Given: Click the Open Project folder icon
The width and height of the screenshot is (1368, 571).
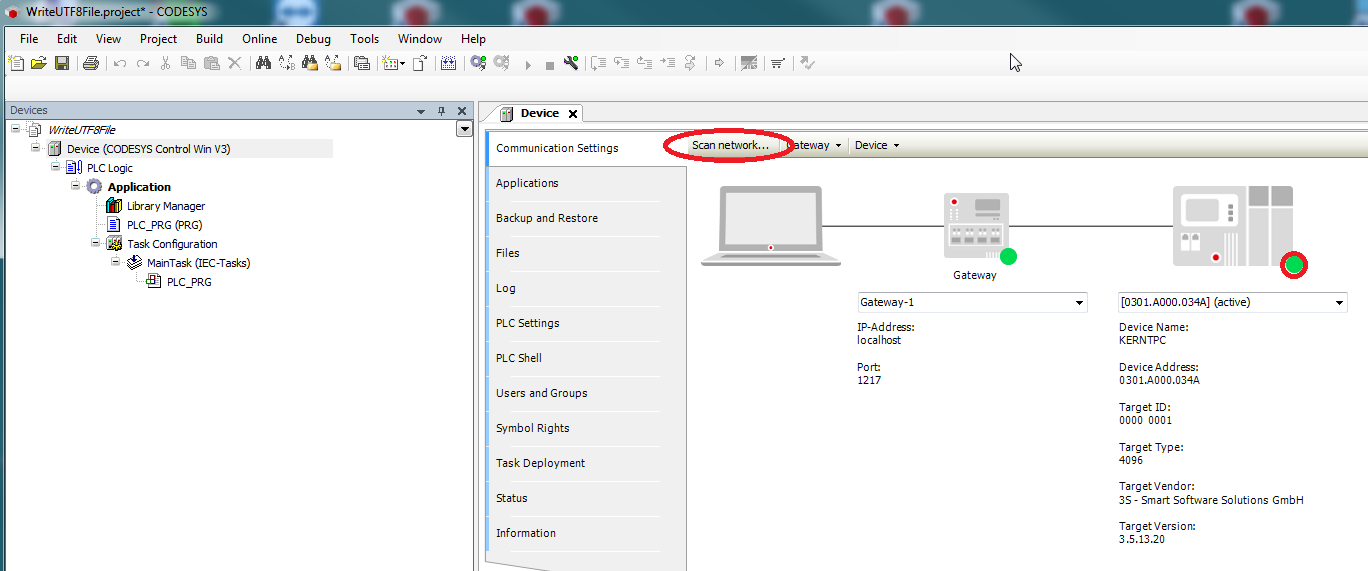Looking at the screenshot, I should [38, 63].
